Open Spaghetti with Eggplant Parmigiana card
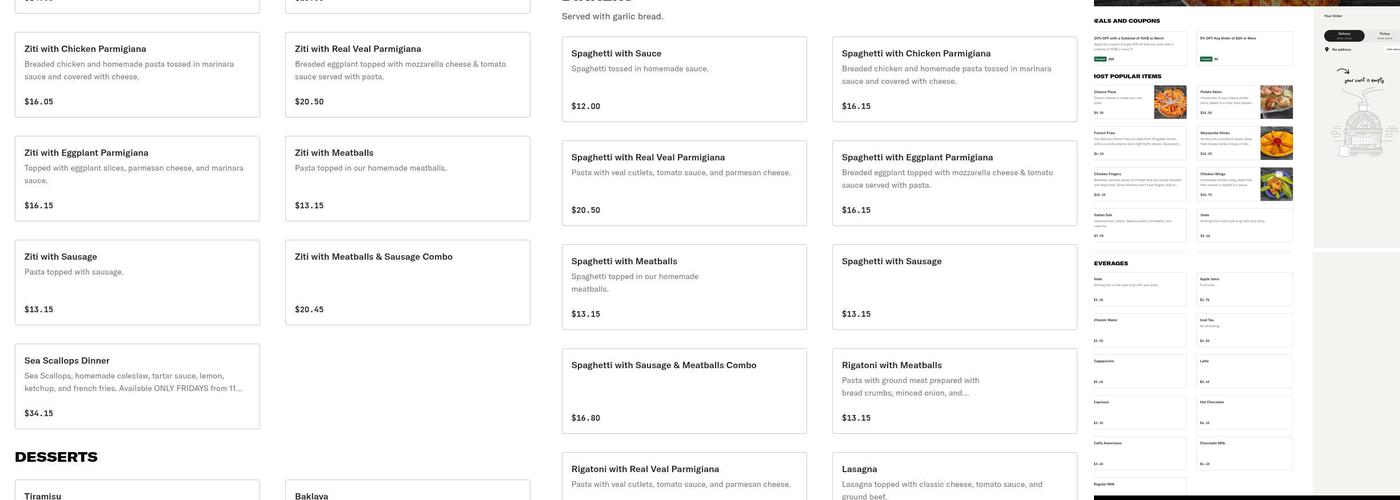Viewport: 1400px width, 500px height. pos(954,183)
